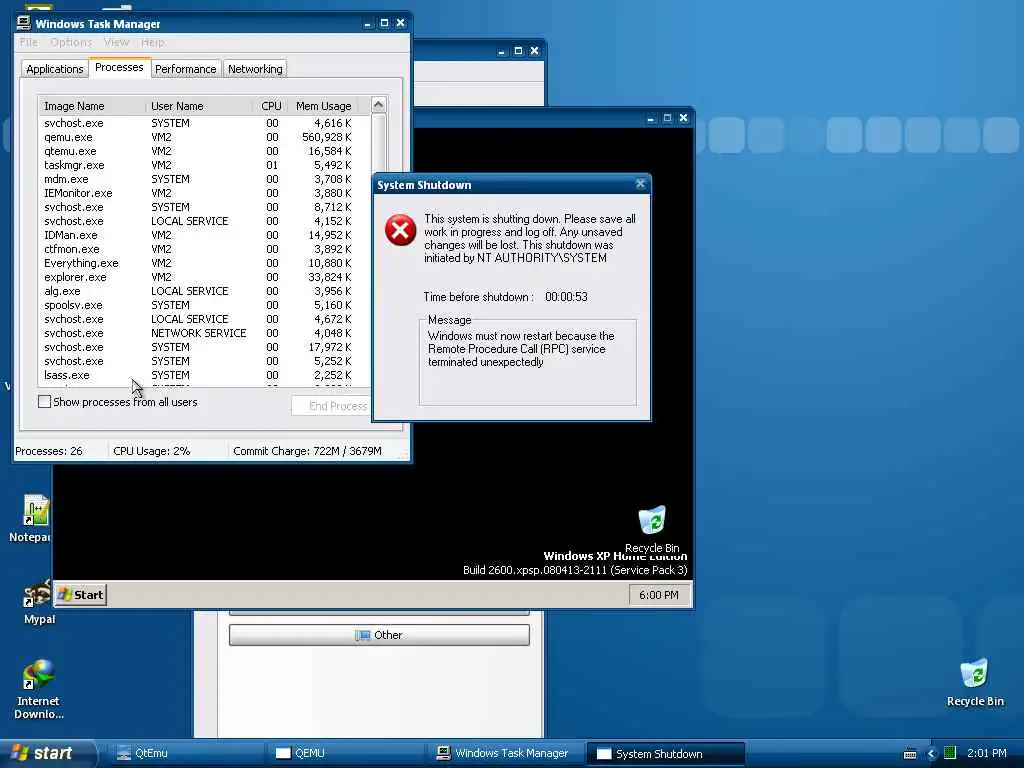Click the Processes: 26 status entry
This screenshot has height=768, width=1024.
[49, 451]
